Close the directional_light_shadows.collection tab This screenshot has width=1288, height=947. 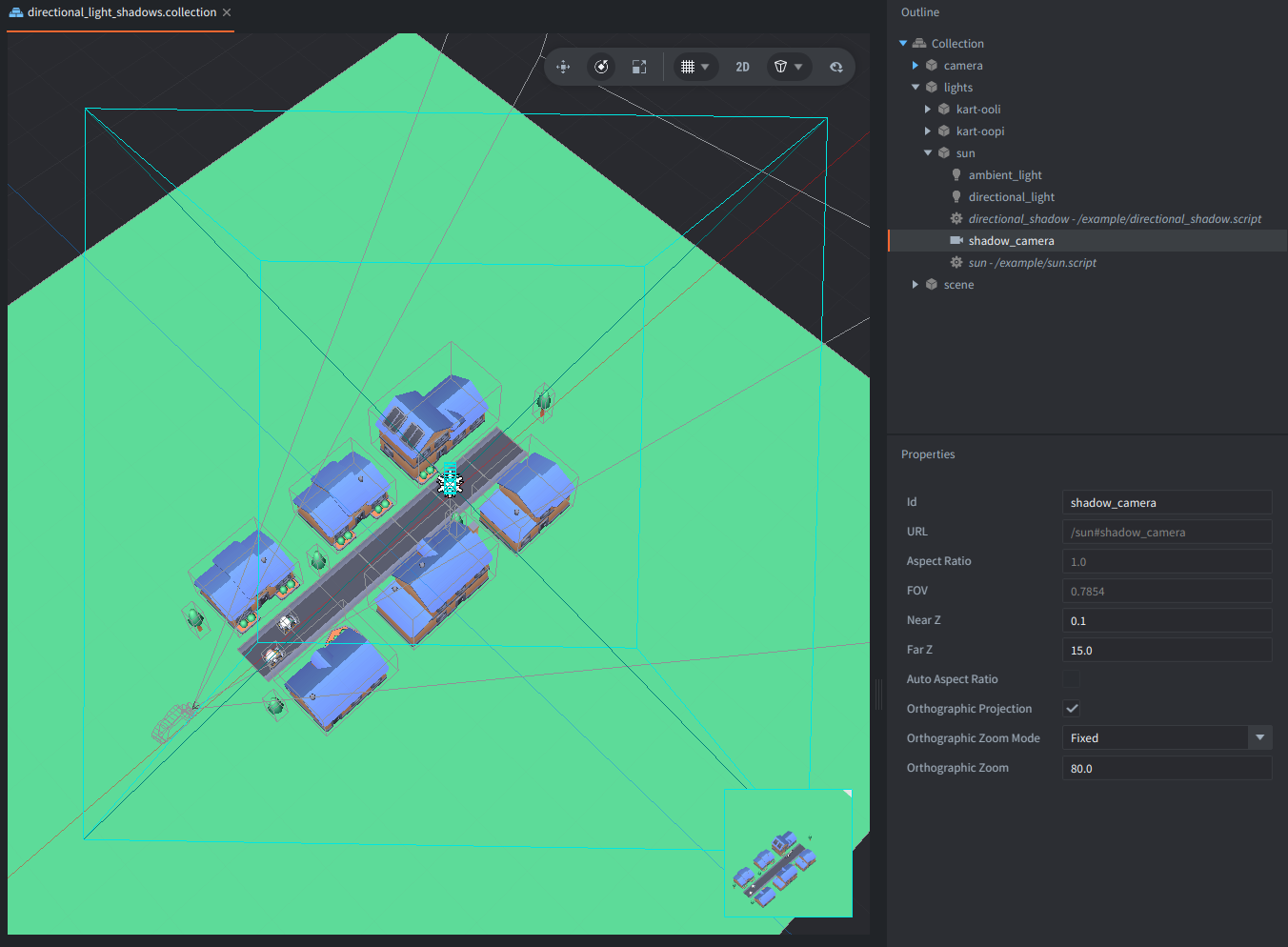227,12
